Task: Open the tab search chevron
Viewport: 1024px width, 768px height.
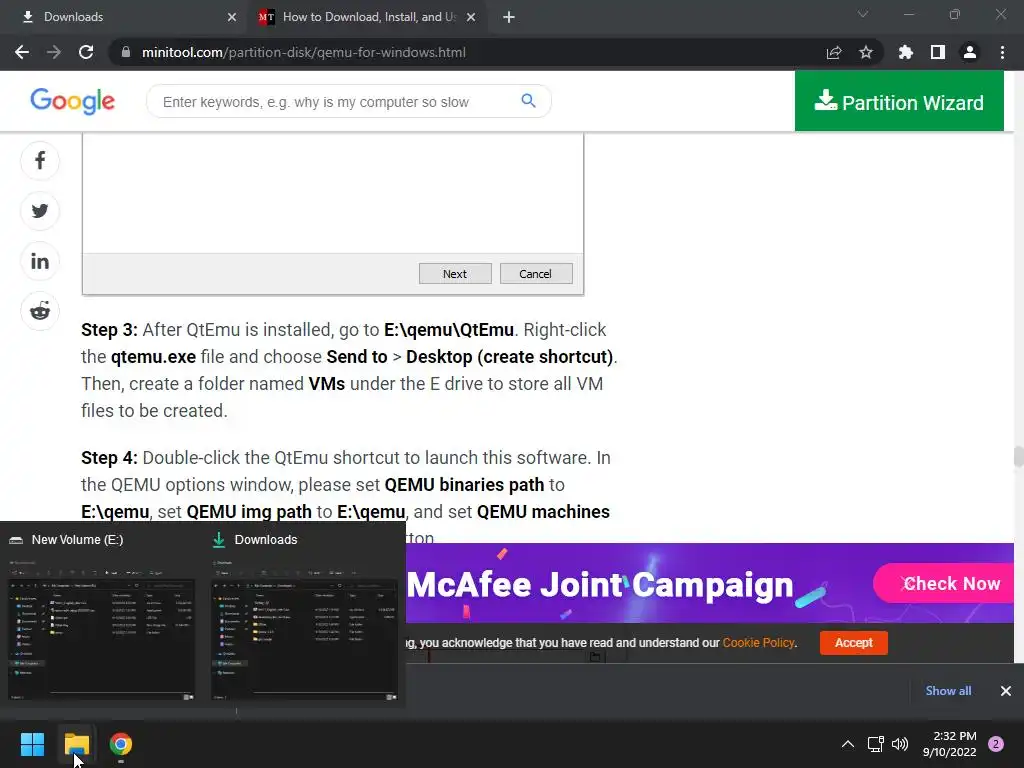Action: coord(863,14)
